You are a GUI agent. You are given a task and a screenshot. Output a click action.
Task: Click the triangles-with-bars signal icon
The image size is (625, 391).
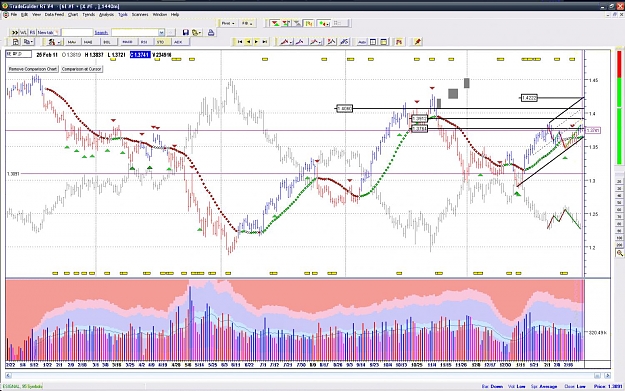(x=286, y=24)
